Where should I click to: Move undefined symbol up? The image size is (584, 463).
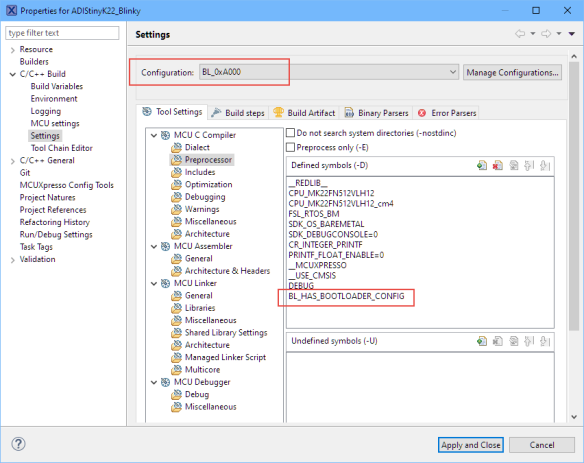529,341
